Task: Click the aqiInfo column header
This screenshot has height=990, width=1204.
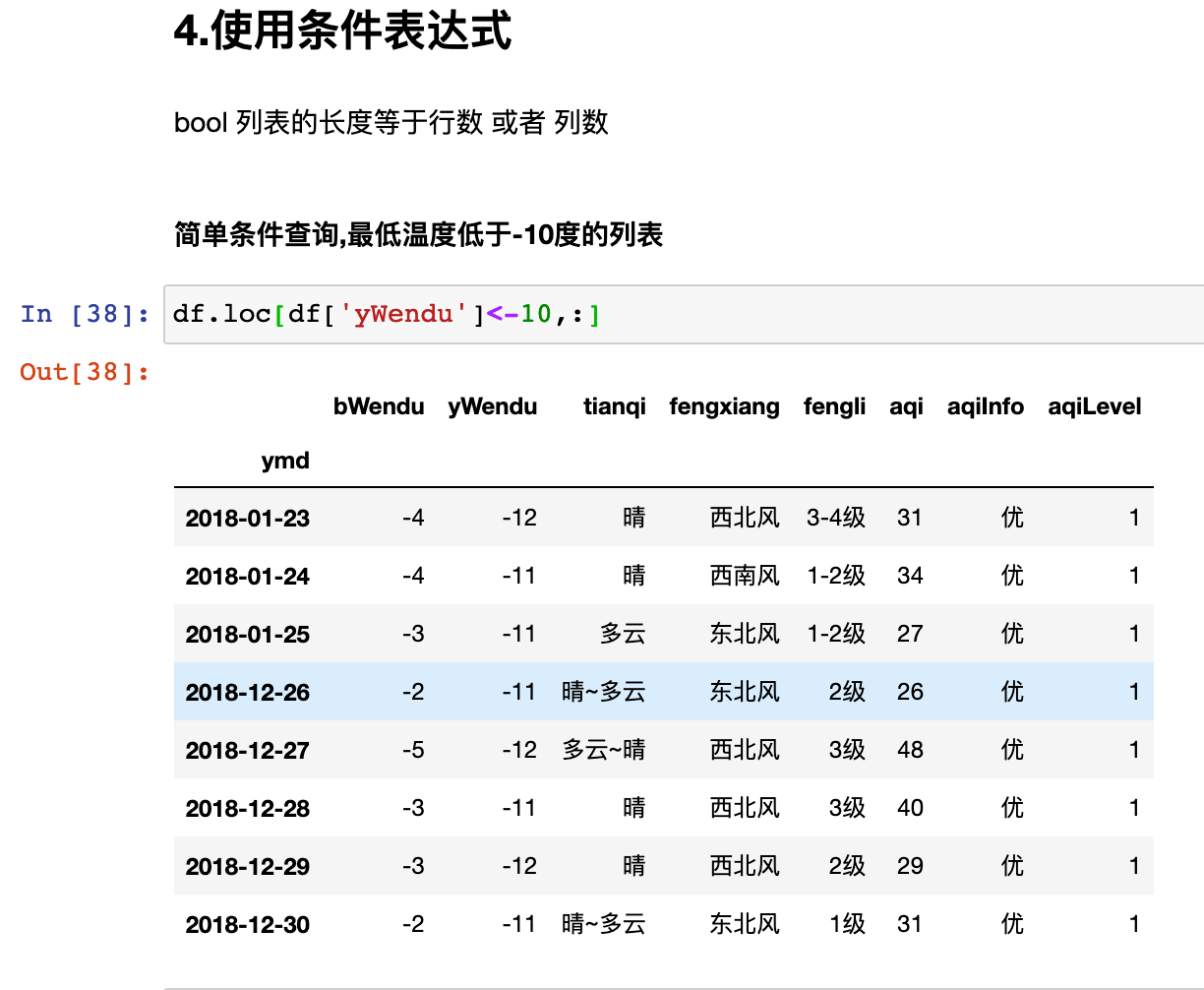Action: [985, 405]
